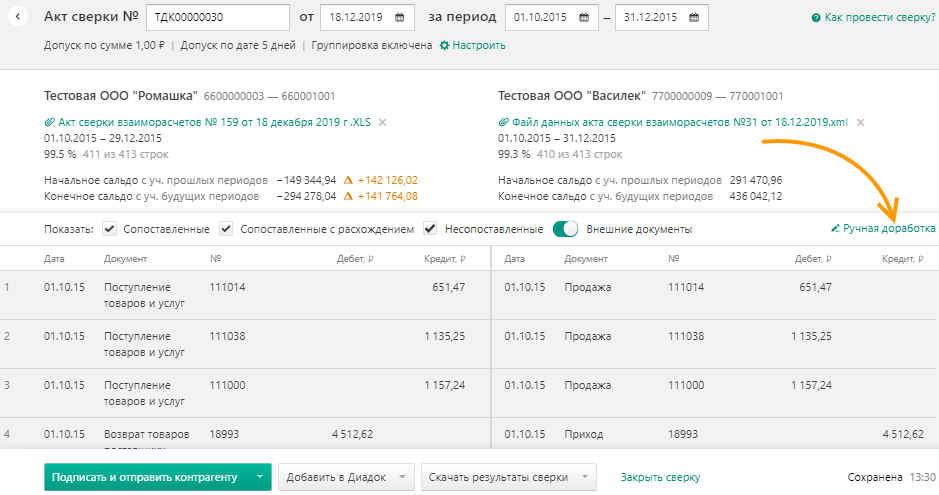This screenshot has width=939, height=495.
Task: Click right debit value 1 157,24
Action: [x=811, y=385]
